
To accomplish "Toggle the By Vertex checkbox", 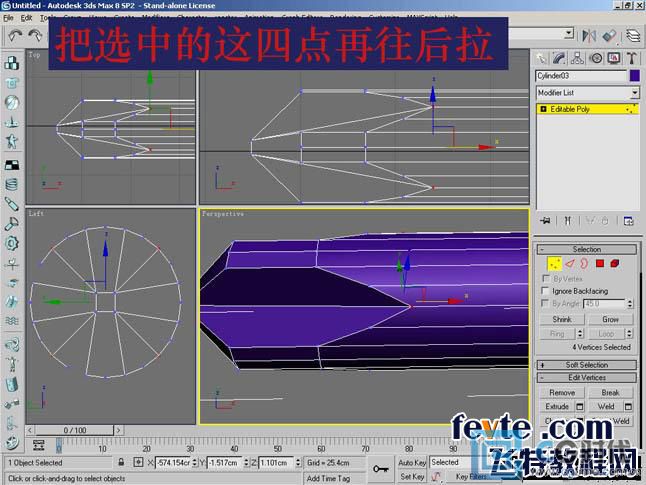I will coord(545,279).
